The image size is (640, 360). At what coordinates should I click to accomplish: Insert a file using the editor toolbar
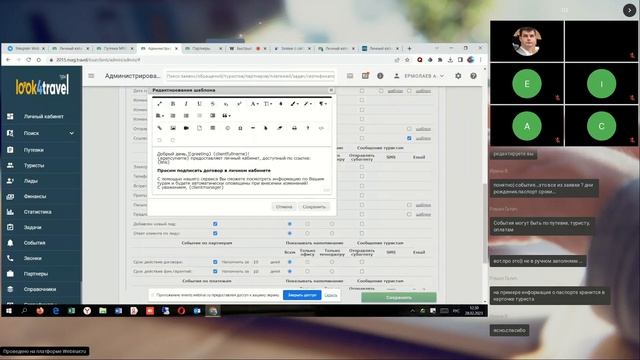[199, 128]
